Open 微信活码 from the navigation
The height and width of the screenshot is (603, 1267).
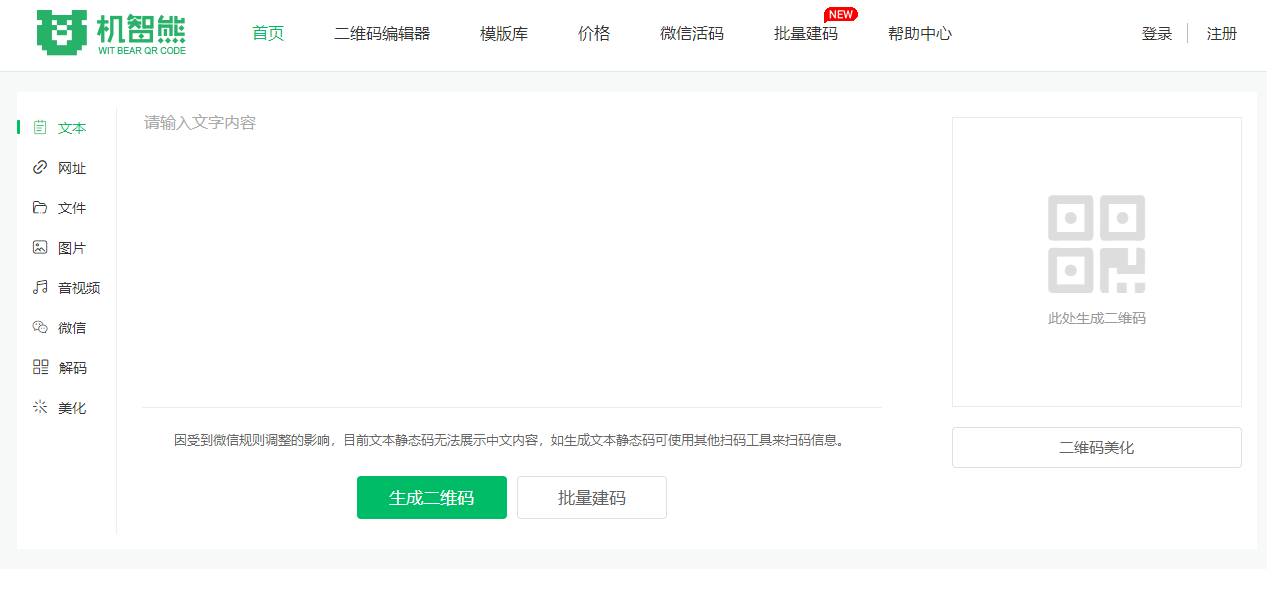[692, 32]
